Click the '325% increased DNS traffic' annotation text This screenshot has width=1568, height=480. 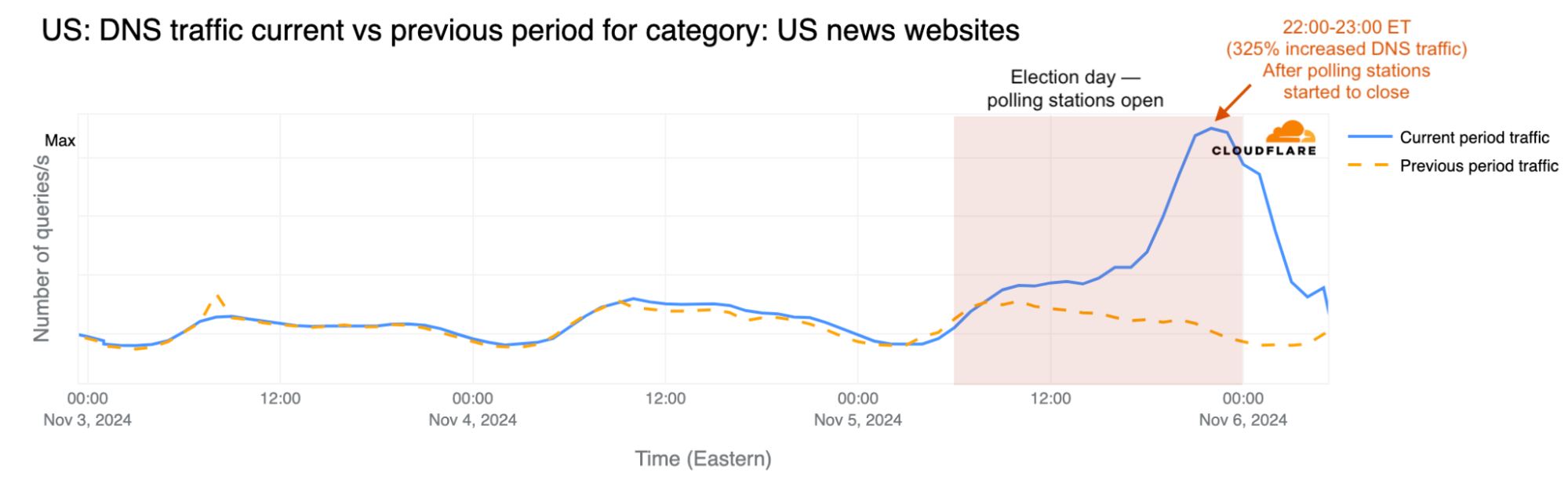point(1346,49)
